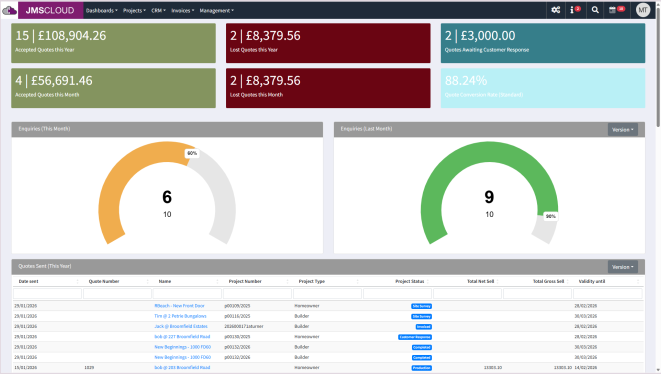This screenshot has width=661, height=374.
Task: Click the Validity until filter field
Action: click(608, 293)
